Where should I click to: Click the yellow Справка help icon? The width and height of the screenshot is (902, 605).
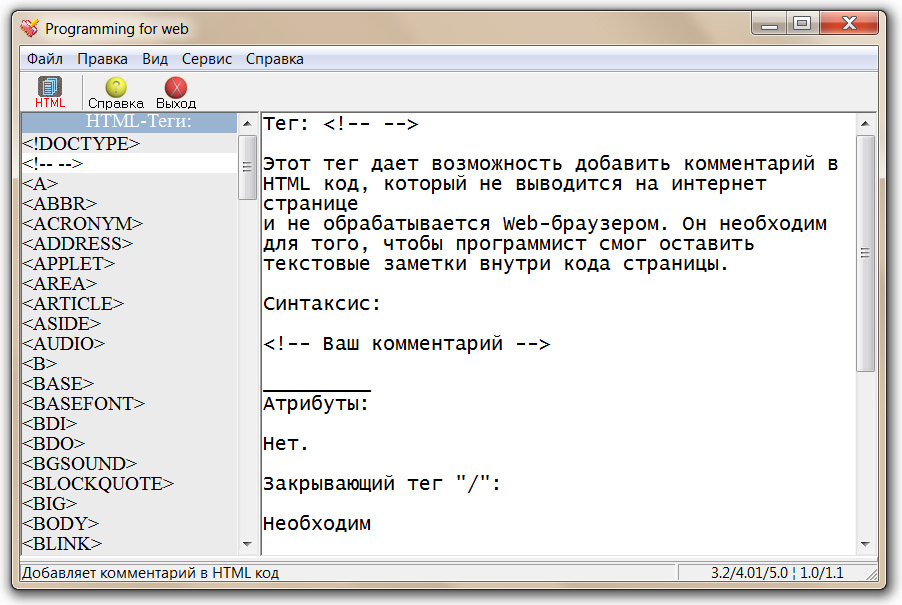[x=116, y=92]
